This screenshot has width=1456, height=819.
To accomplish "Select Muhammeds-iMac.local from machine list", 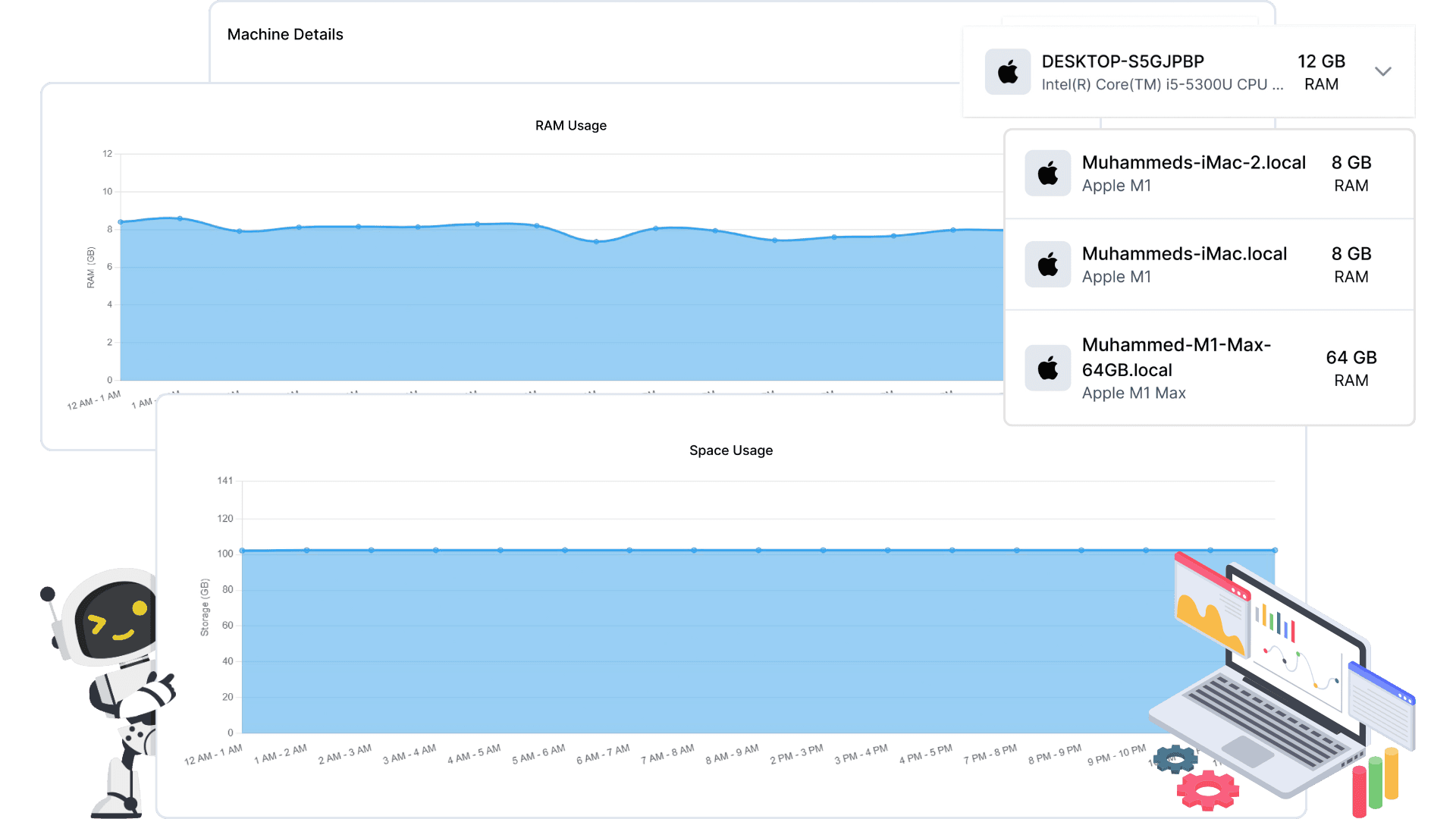I will tap(1210, 265).
